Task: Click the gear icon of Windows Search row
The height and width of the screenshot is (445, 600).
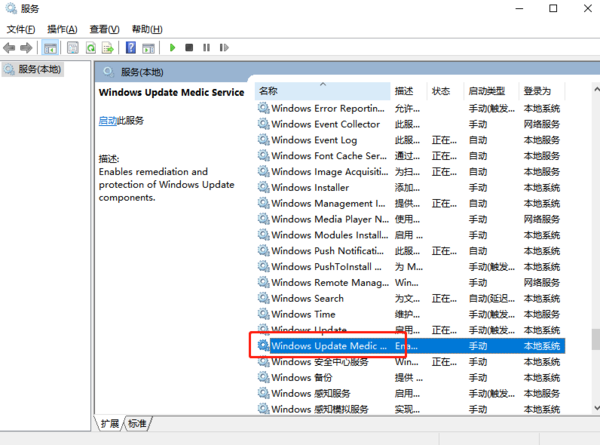Action: pyautogui.click(x=263, y=298)
